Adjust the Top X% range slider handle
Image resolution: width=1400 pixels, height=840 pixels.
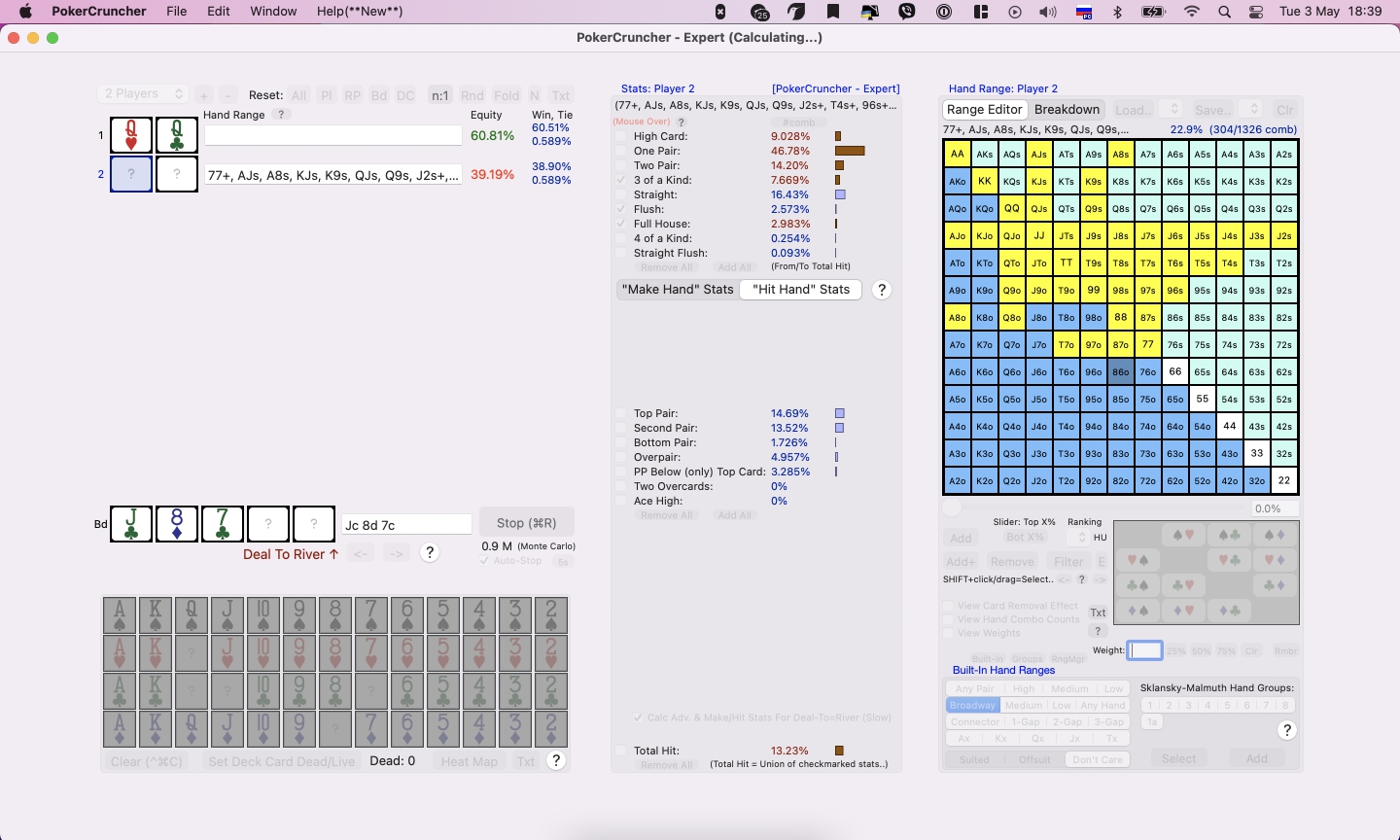tap(952, 508)
